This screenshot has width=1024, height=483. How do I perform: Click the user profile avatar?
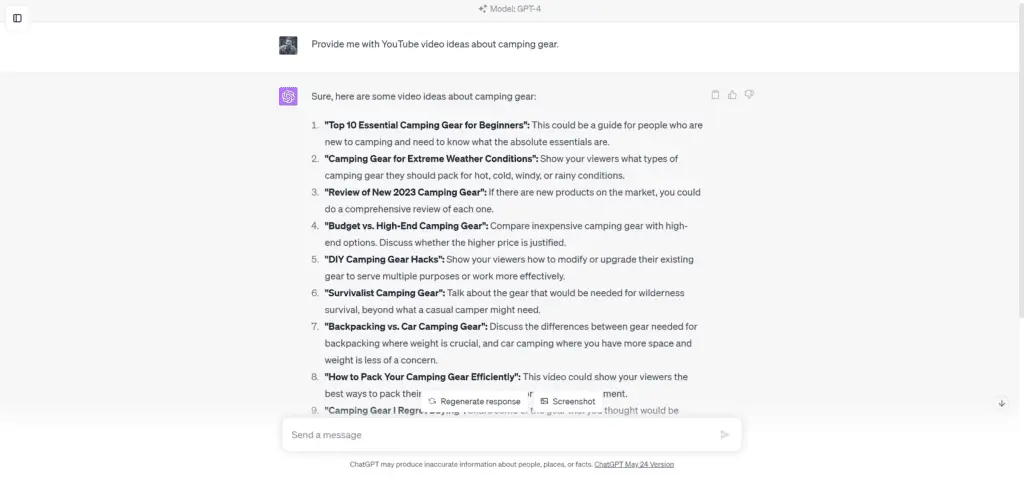(288, 45)
